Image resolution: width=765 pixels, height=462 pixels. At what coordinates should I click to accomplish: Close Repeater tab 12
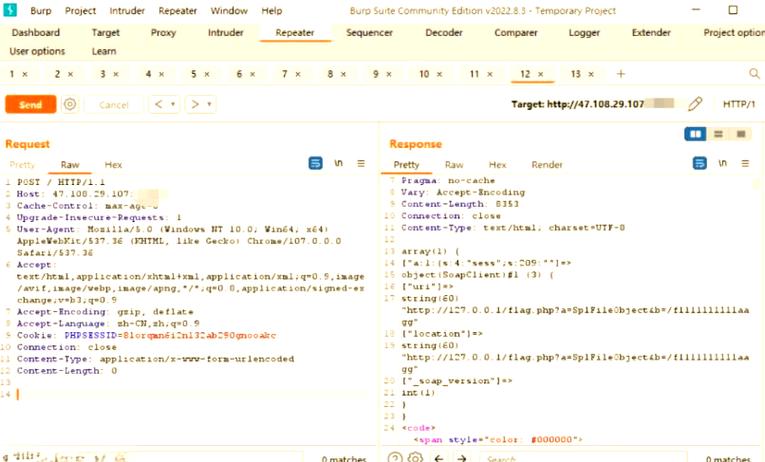point(541,74)
